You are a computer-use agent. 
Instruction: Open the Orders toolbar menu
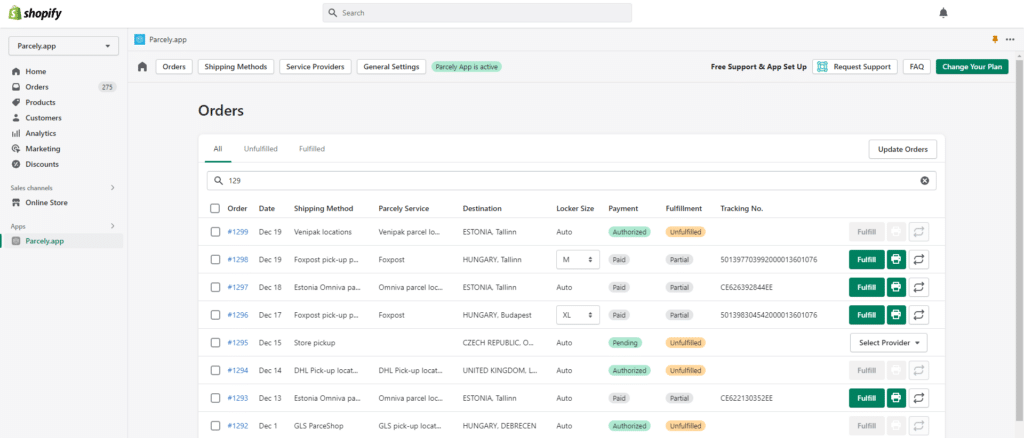[x=174, y=67]
